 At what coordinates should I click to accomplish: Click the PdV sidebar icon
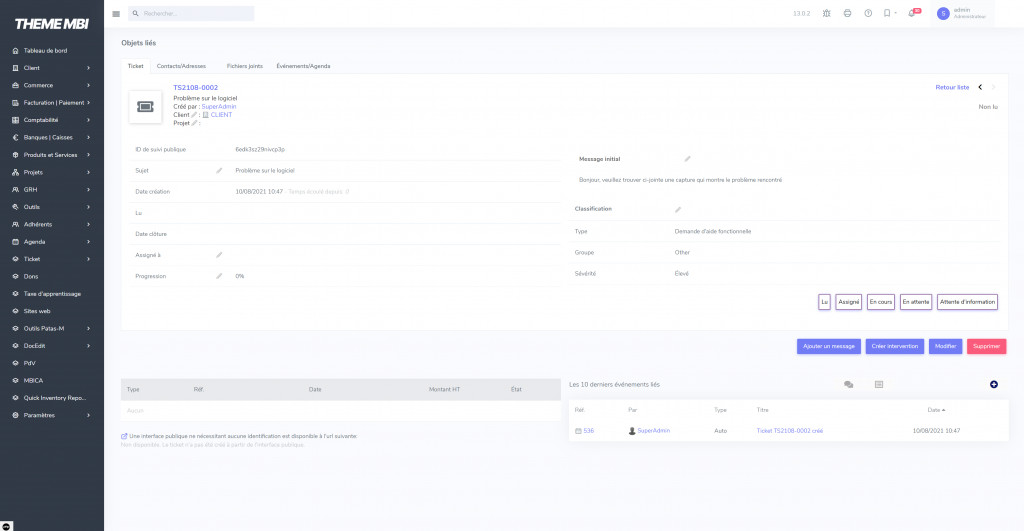tap(16, 363)
